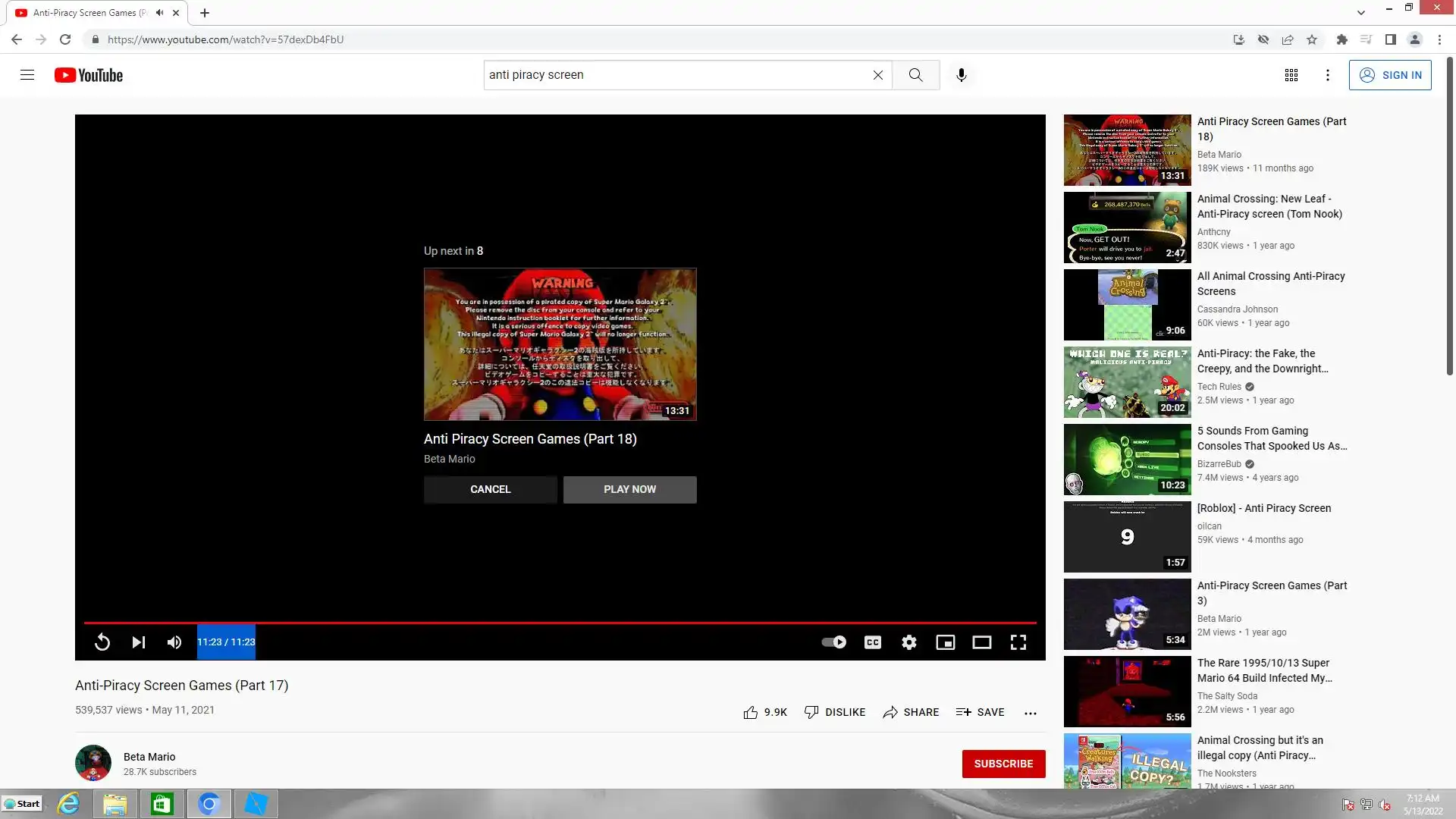
Task: Cancel the up next autoplay
Action: (490, 489)
